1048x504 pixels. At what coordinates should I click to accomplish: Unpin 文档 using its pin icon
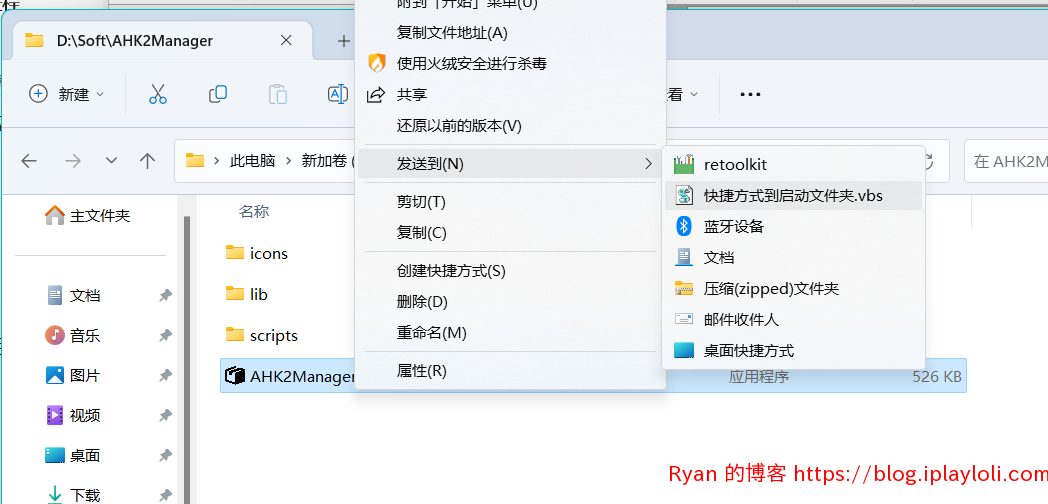(165, 295)
